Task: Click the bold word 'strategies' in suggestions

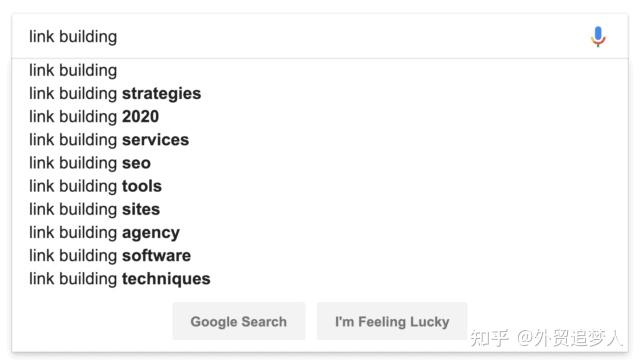Action: point(162,93)
